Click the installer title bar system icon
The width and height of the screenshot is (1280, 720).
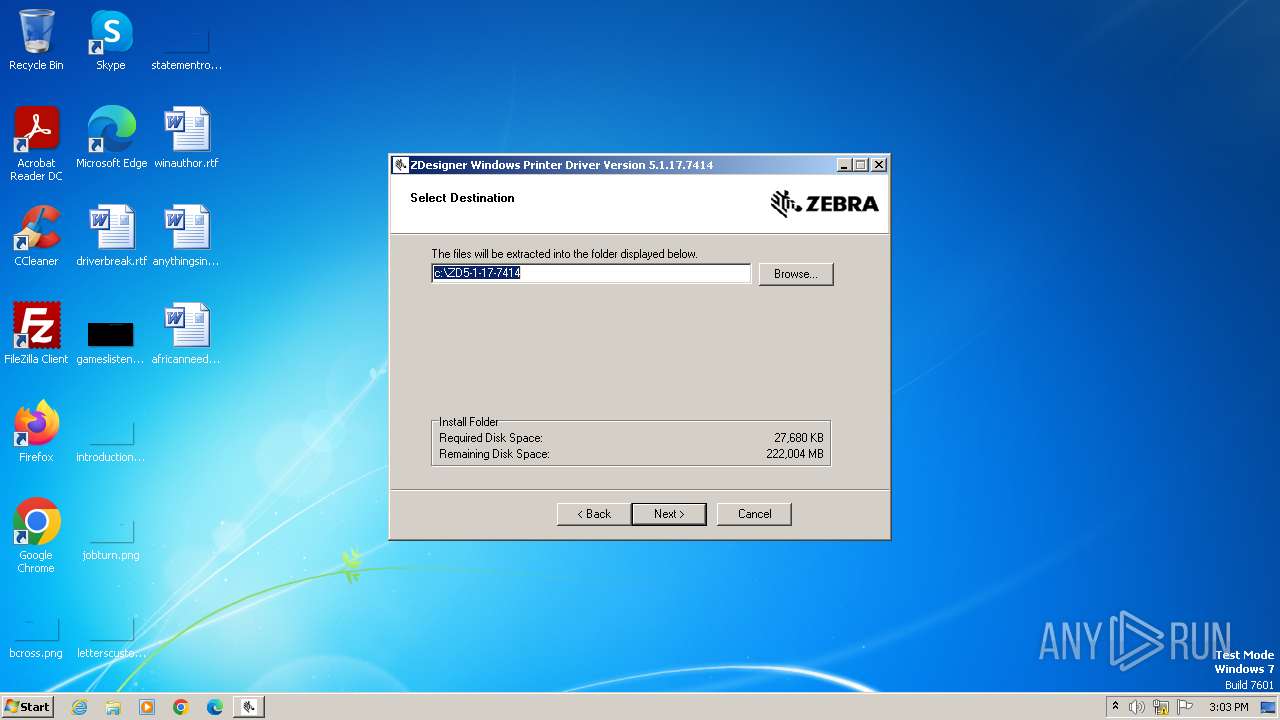[x=401, y=165]
